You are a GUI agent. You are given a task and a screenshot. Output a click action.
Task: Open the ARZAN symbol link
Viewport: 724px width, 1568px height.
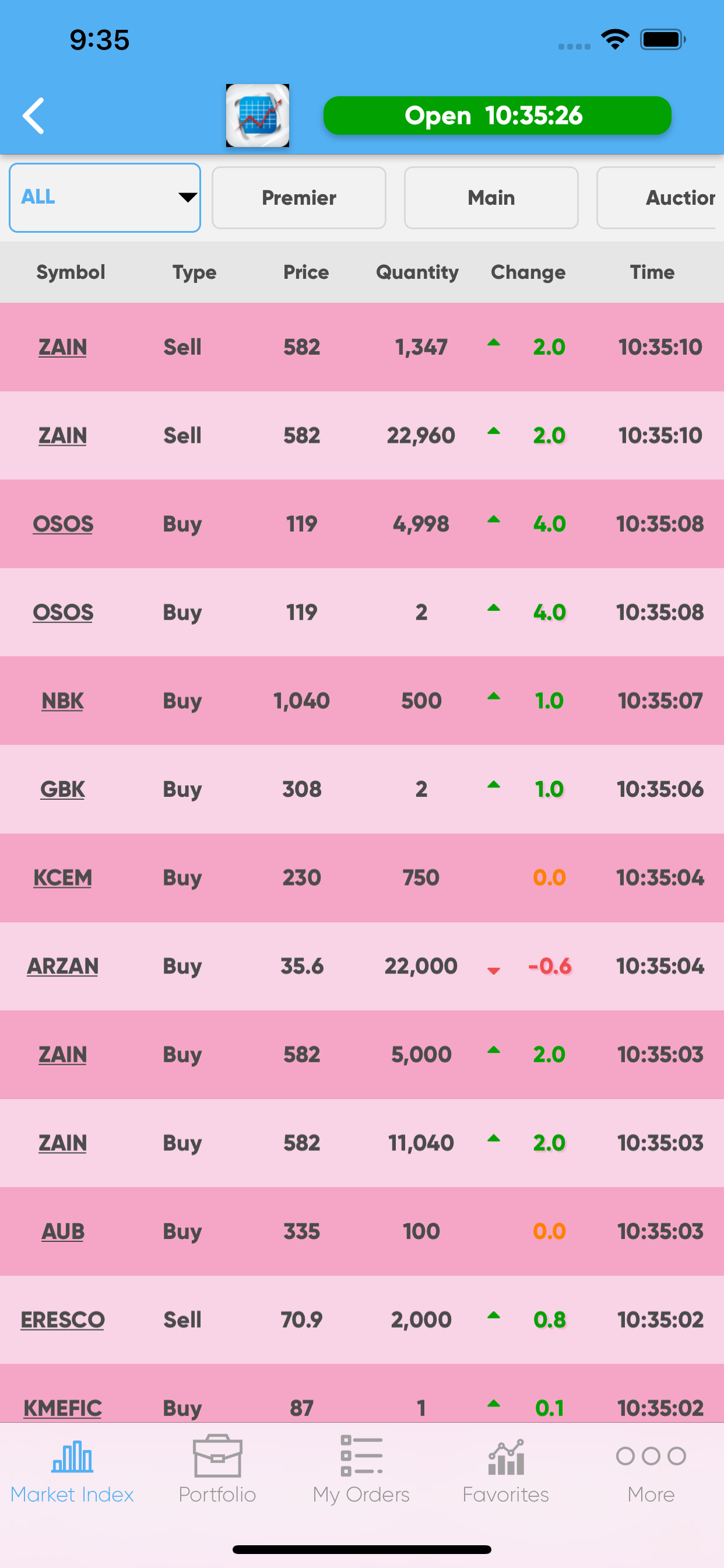click(x=63, y=966)
